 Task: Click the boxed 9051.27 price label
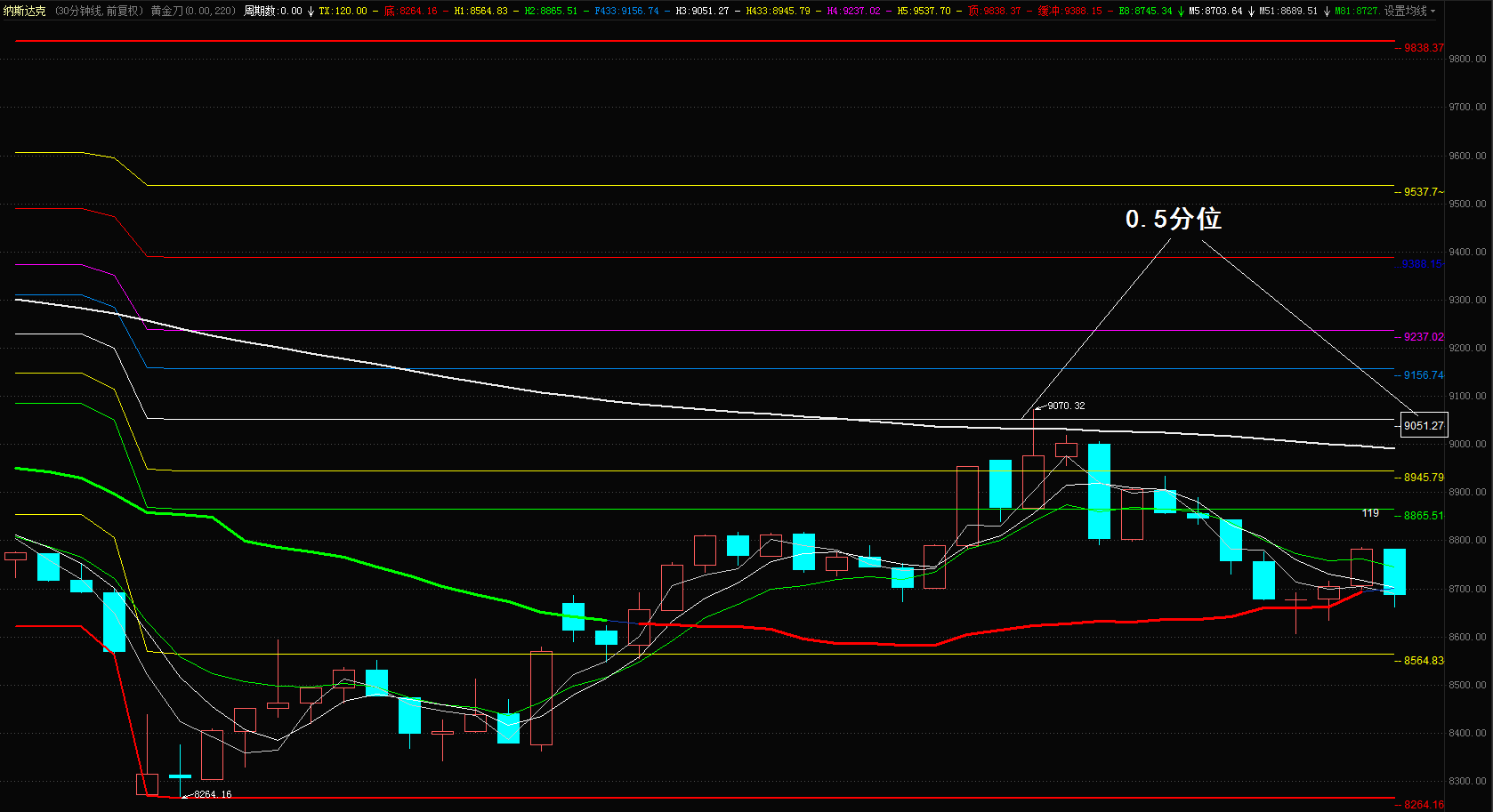(x=1424, y=425)
